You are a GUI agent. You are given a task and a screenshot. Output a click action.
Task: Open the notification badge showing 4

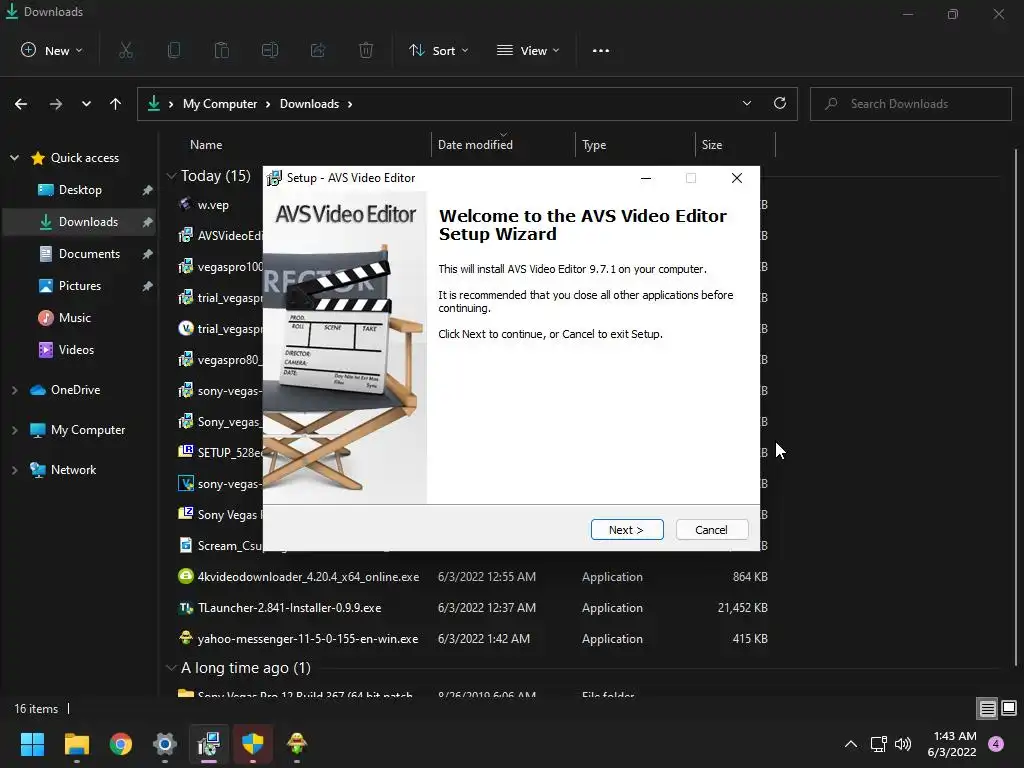[996, 744]
